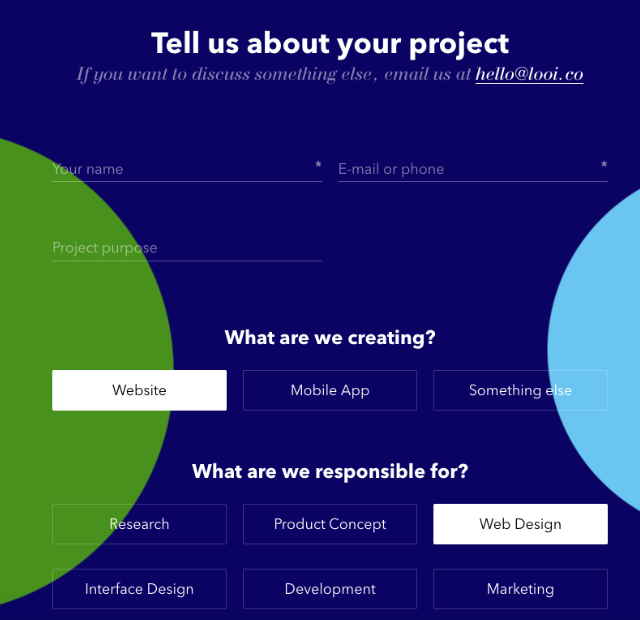This screenshot has height=620, width=640.
Task: Click the asterisk beside Your name
Action: (318, 165)
